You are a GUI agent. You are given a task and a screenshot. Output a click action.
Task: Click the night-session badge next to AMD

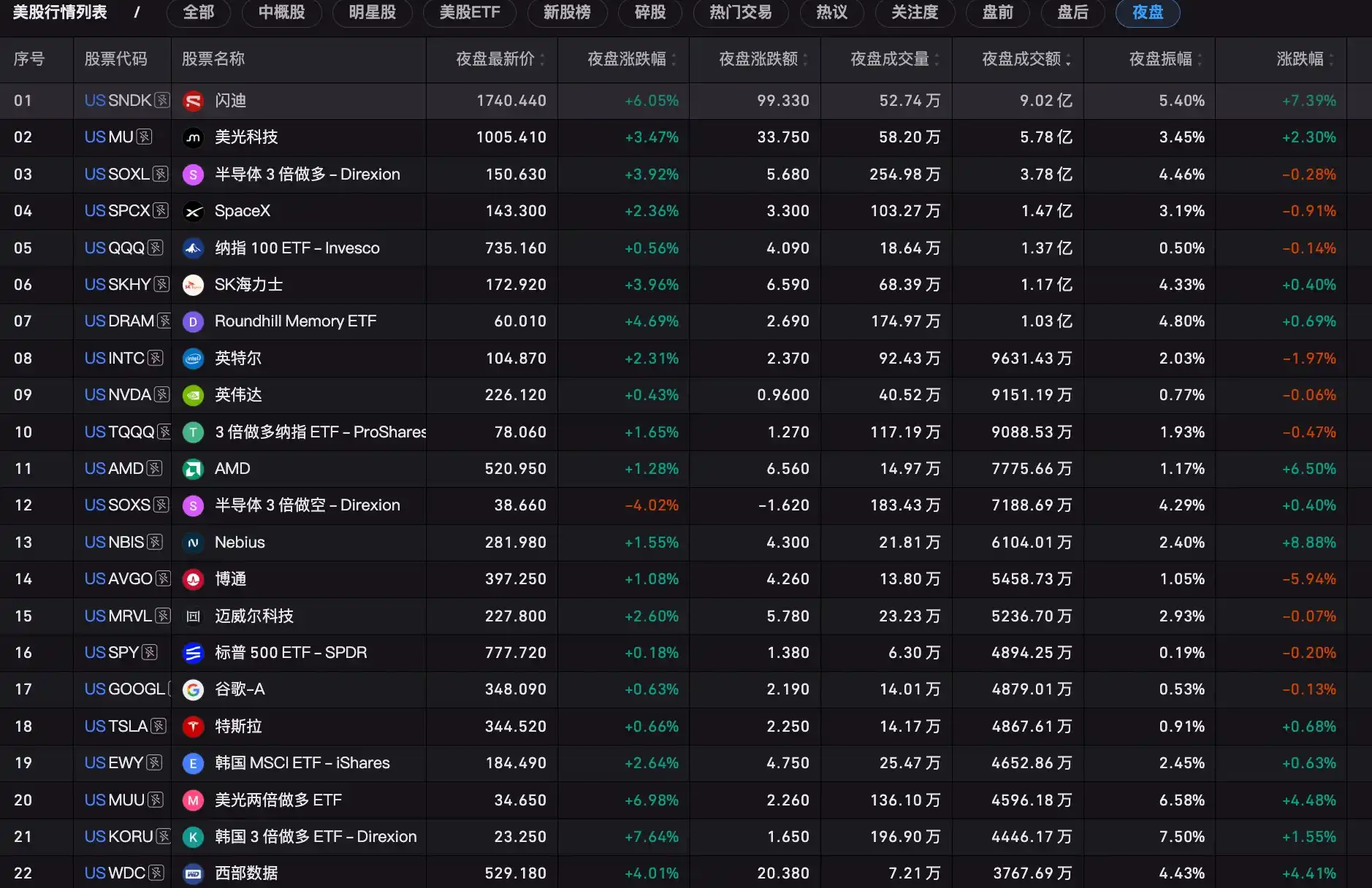[x=154, y=469]
